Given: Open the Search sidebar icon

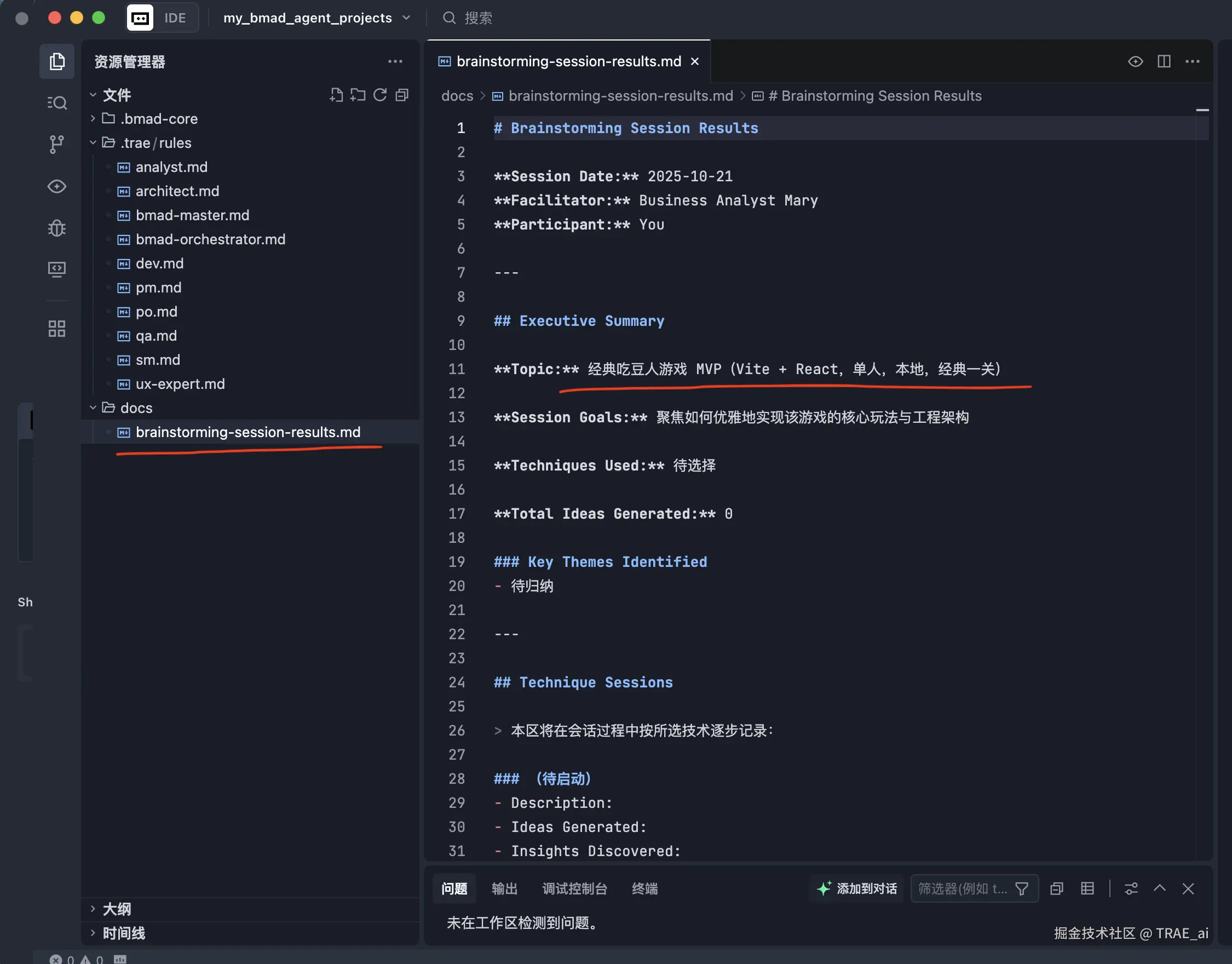Looking at the screenshot, I should tap(57, 103).
